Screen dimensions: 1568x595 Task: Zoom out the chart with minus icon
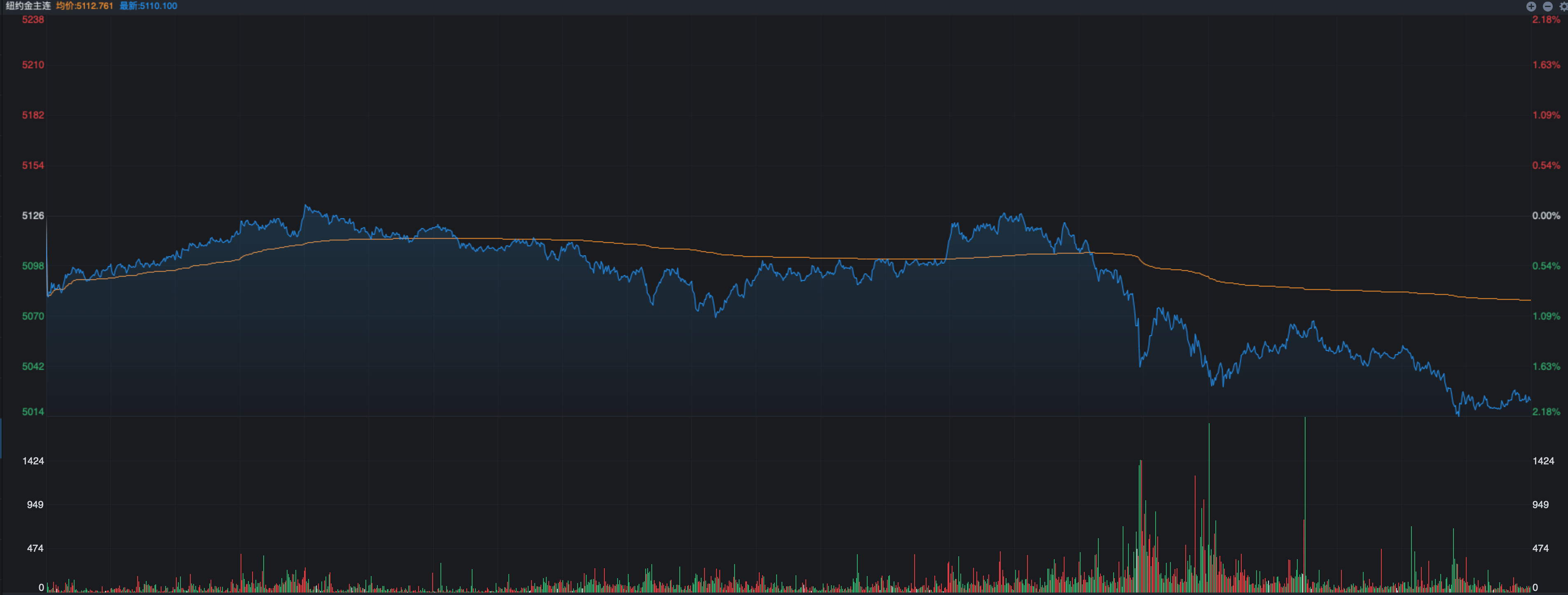pos(1547,6)
